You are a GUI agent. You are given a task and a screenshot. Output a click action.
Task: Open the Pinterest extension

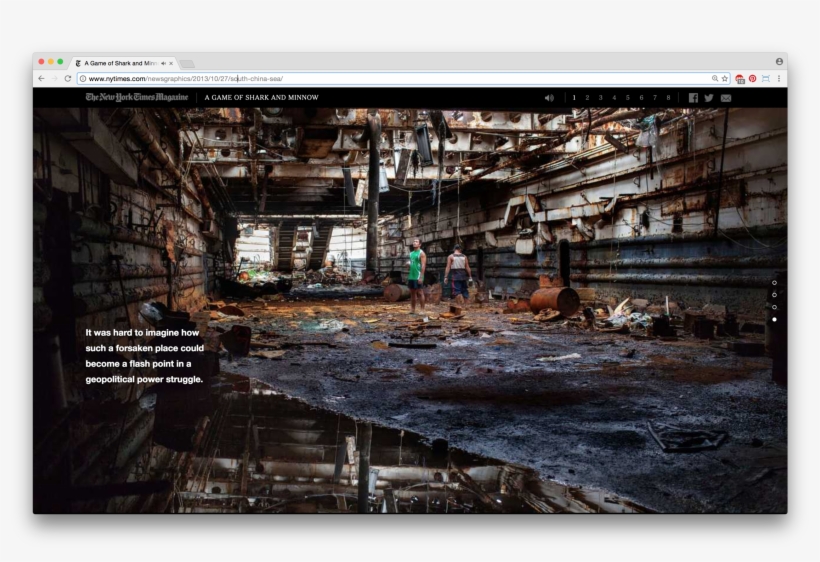tap(752, 78)
